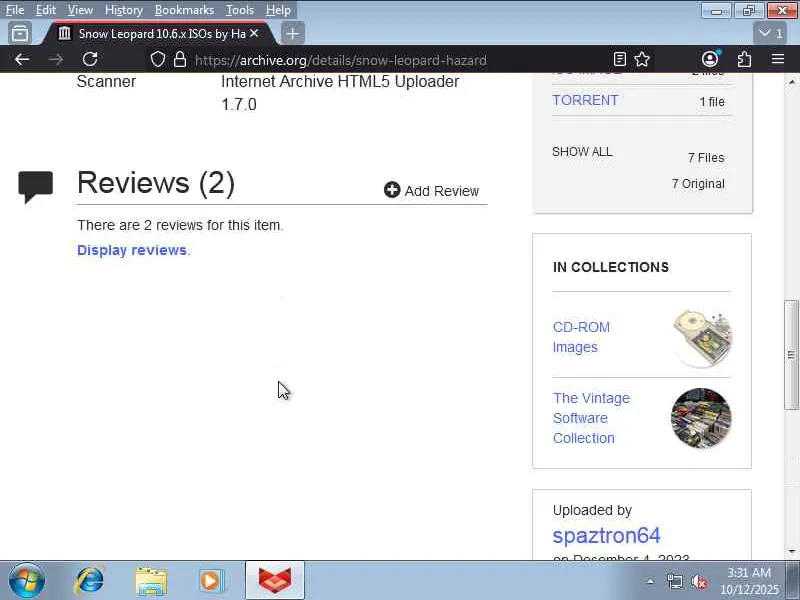The width and height of the screenshot is (800, 600).
Task: Open Windows Media Player from taskbar
Action: click(x=211, y=581)
